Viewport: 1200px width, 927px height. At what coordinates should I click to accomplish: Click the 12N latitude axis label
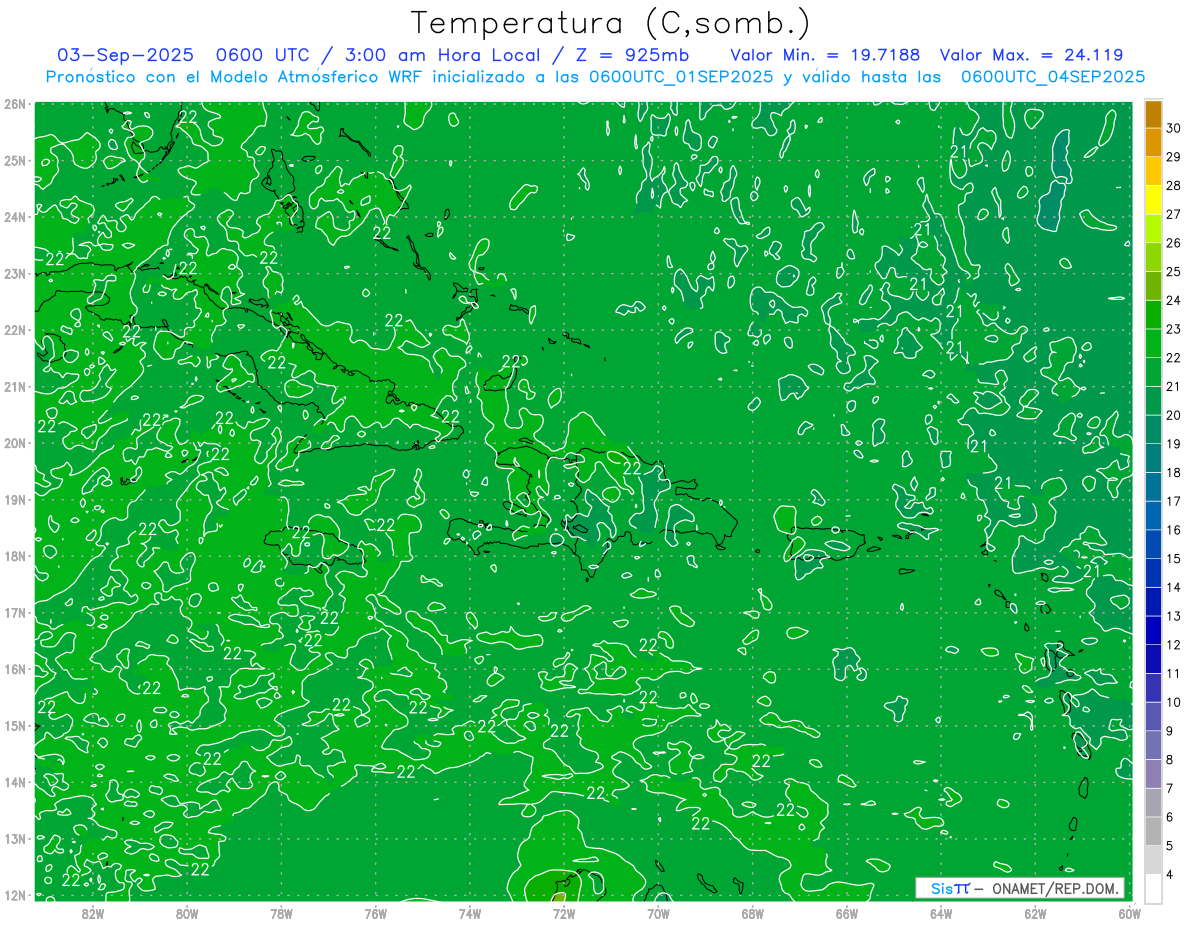coord(14,895)
